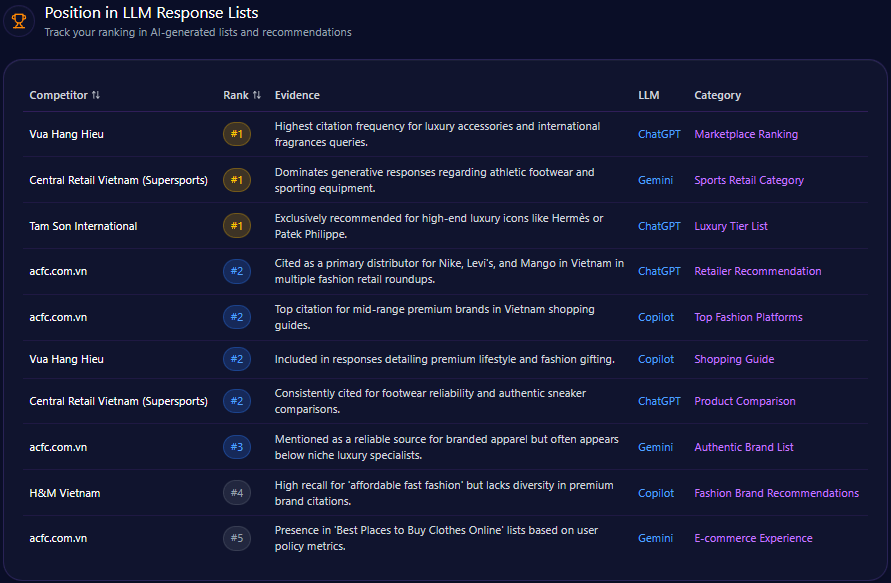
Task: Click the trophy icon beside the title
Action: pyautogui.click(x=19, y=21)
